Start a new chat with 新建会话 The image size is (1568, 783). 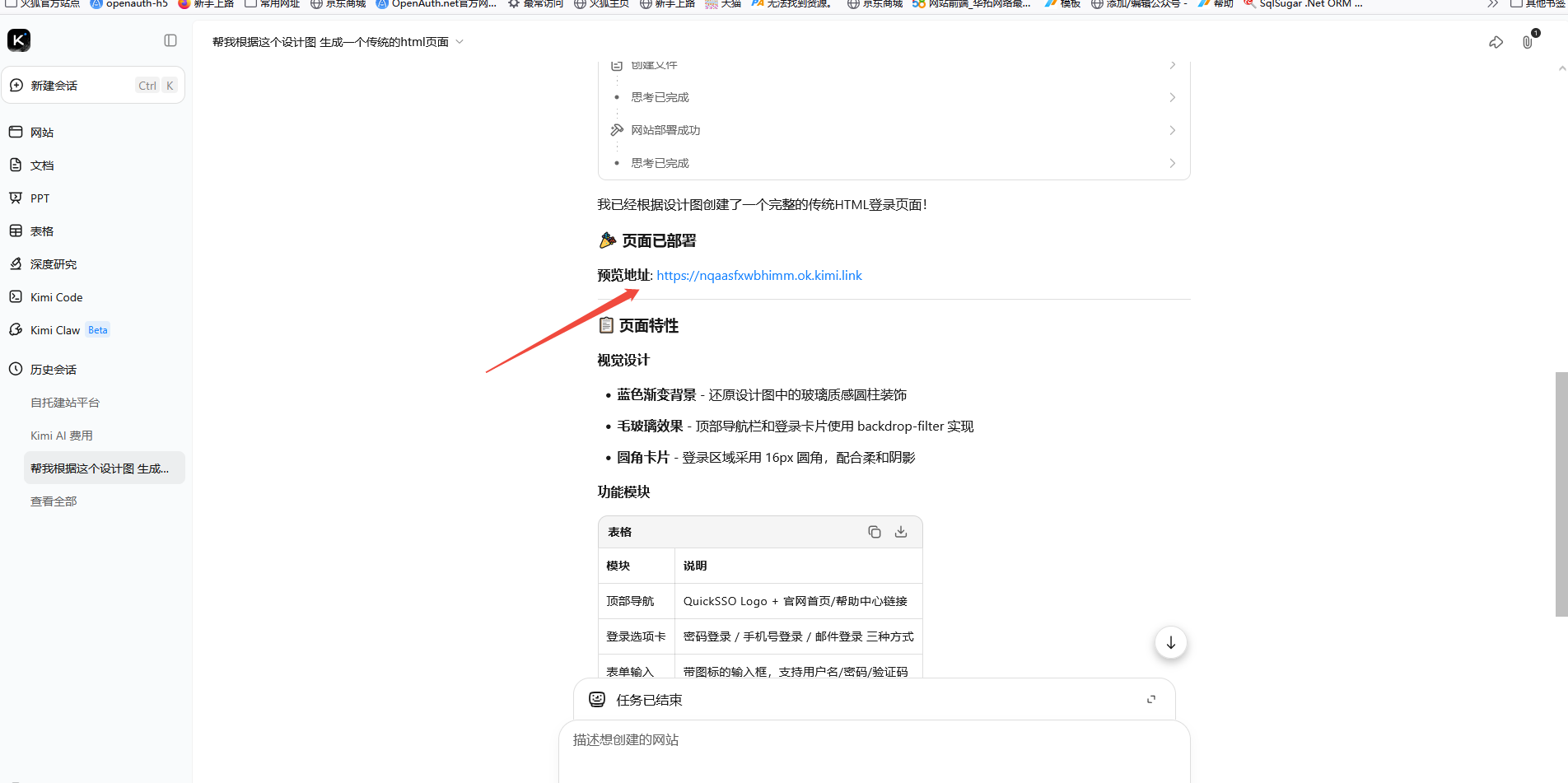(x=93, y=86)
